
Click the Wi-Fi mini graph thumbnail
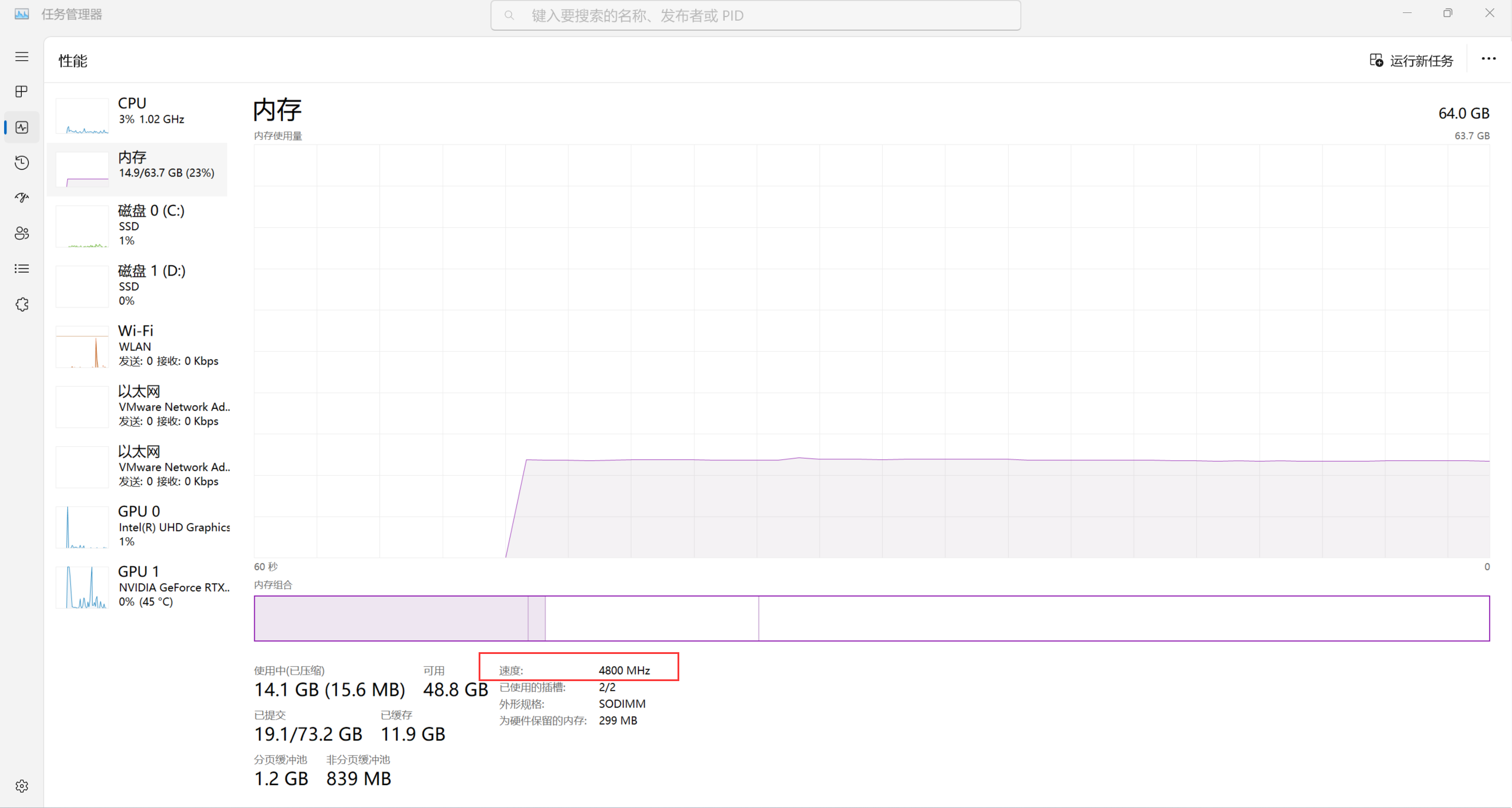click(82, 347)
